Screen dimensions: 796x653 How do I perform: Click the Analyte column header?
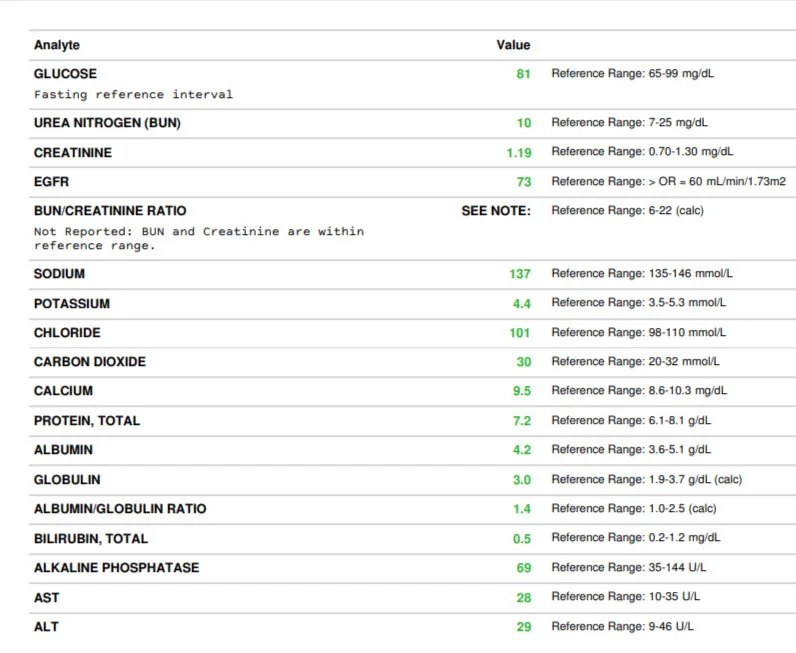tap(57, 45)
